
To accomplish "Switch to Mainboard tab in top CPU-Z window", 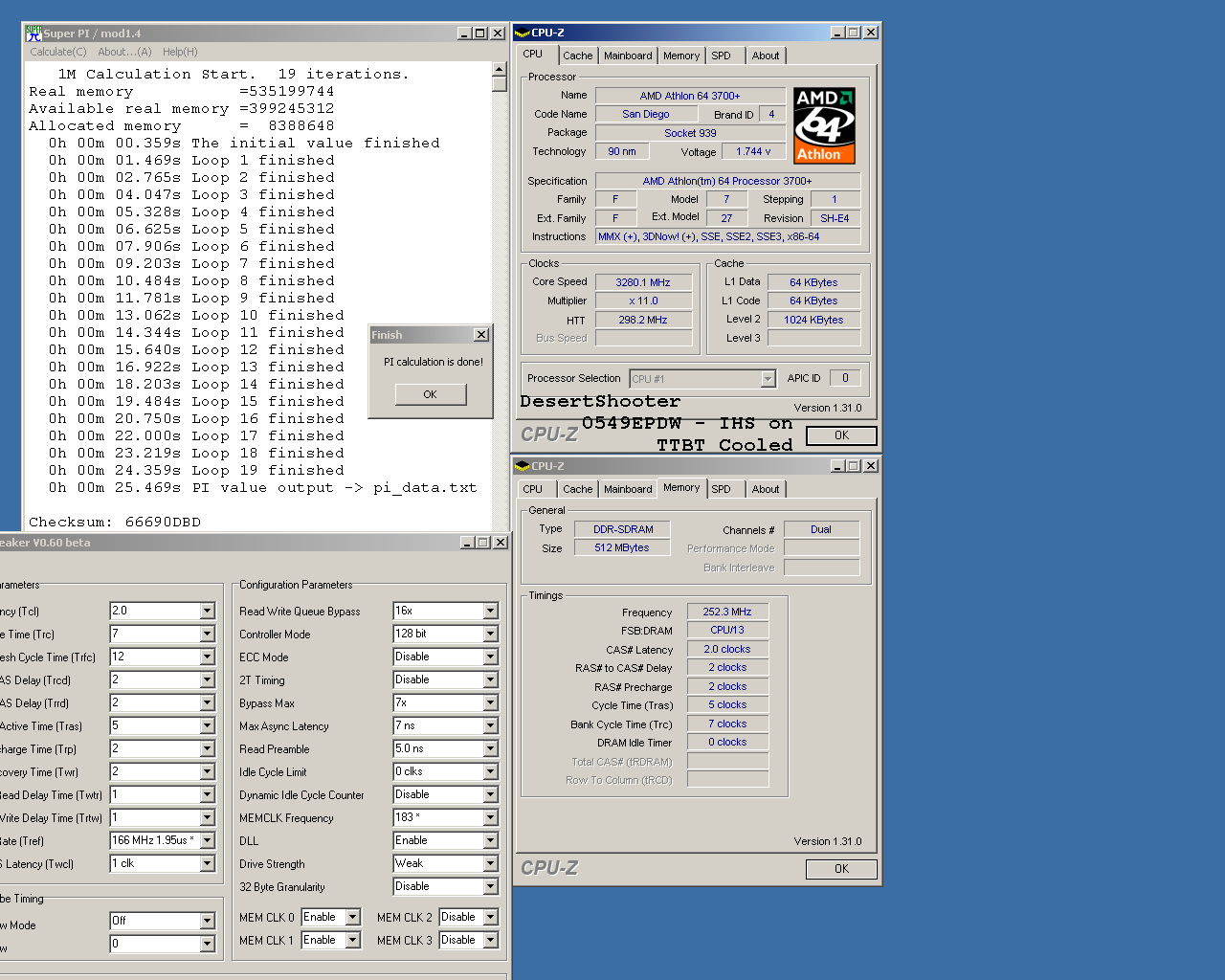I will pos(628,56).
